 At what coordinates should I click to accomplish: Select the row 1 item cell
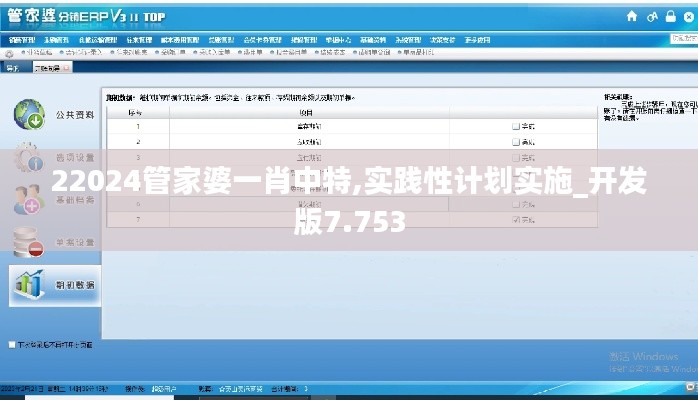[309, 126]
